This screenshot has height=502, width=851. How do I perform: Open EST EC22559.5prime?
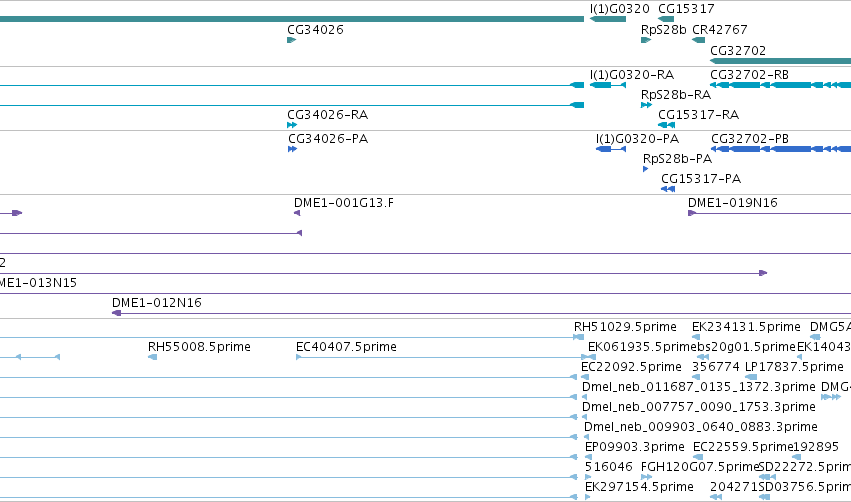click(743, 447)
